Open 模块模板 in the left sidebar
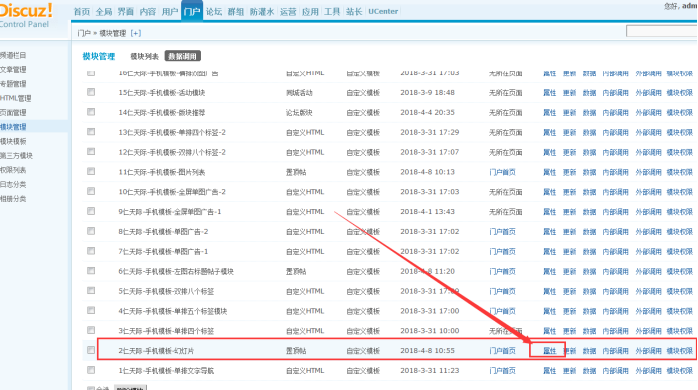Screen dimensions: 698x390 tap(13, 141)
